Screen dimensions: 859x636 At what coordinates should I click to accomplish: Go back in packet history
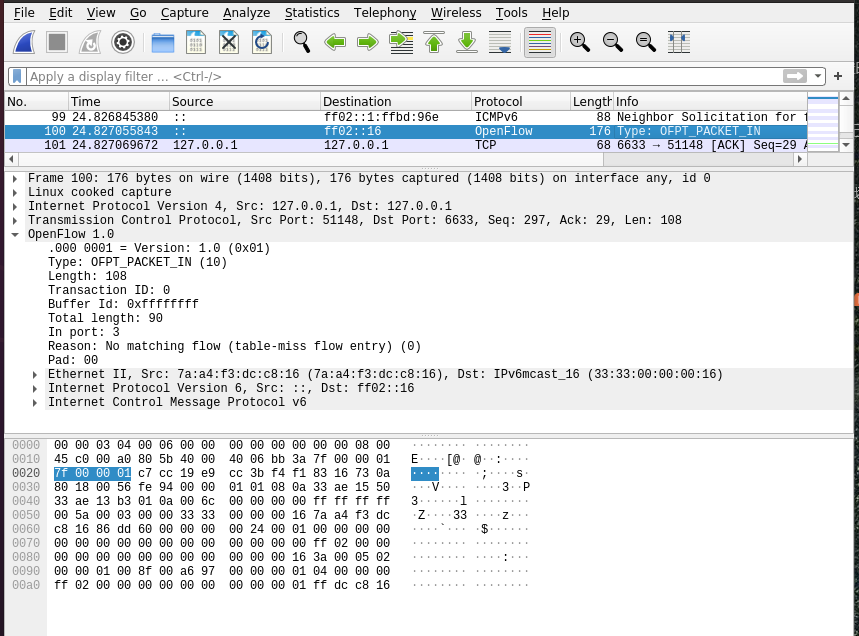click(335, 42)
